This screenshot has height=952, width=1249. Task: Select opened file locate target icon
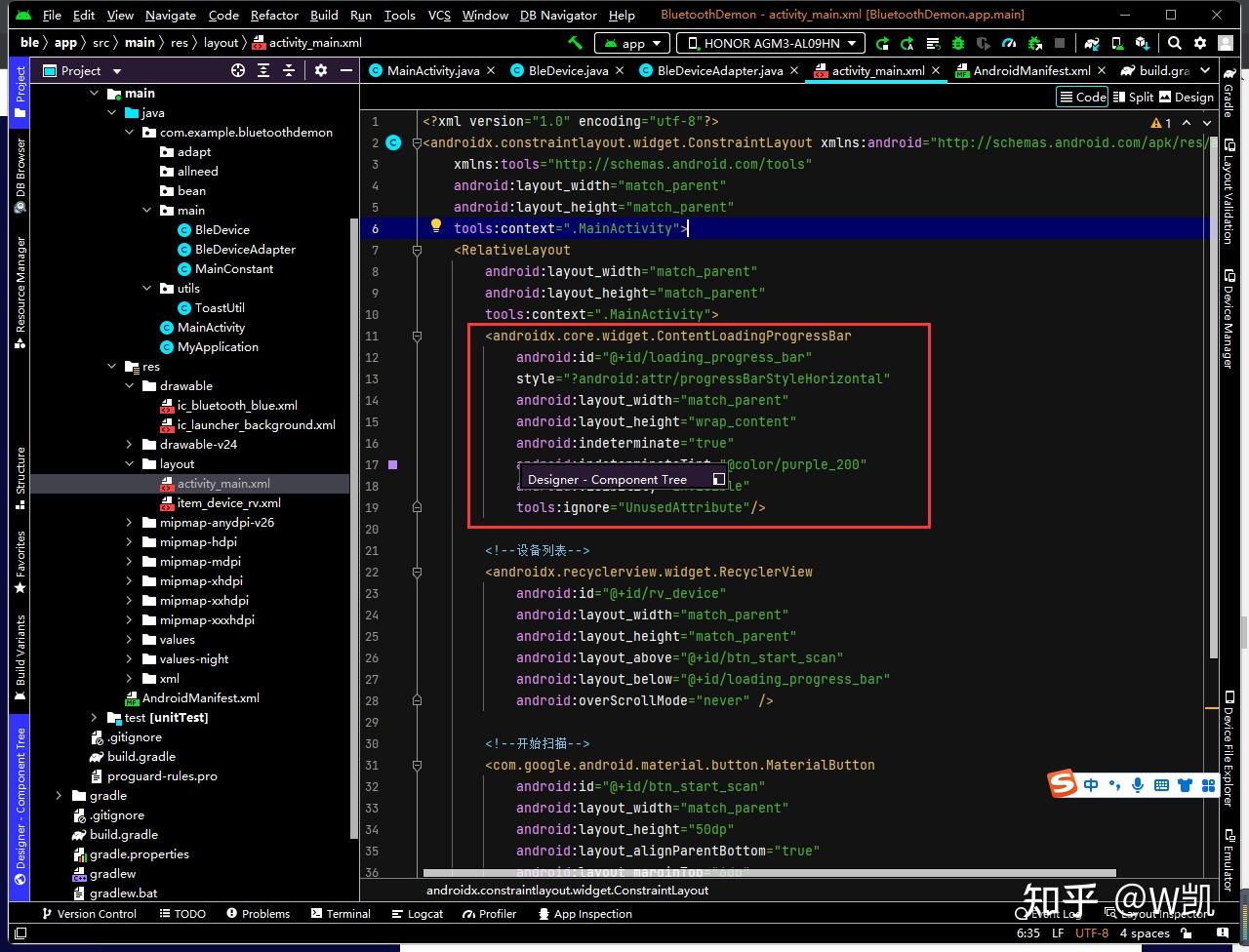point(238,70)
